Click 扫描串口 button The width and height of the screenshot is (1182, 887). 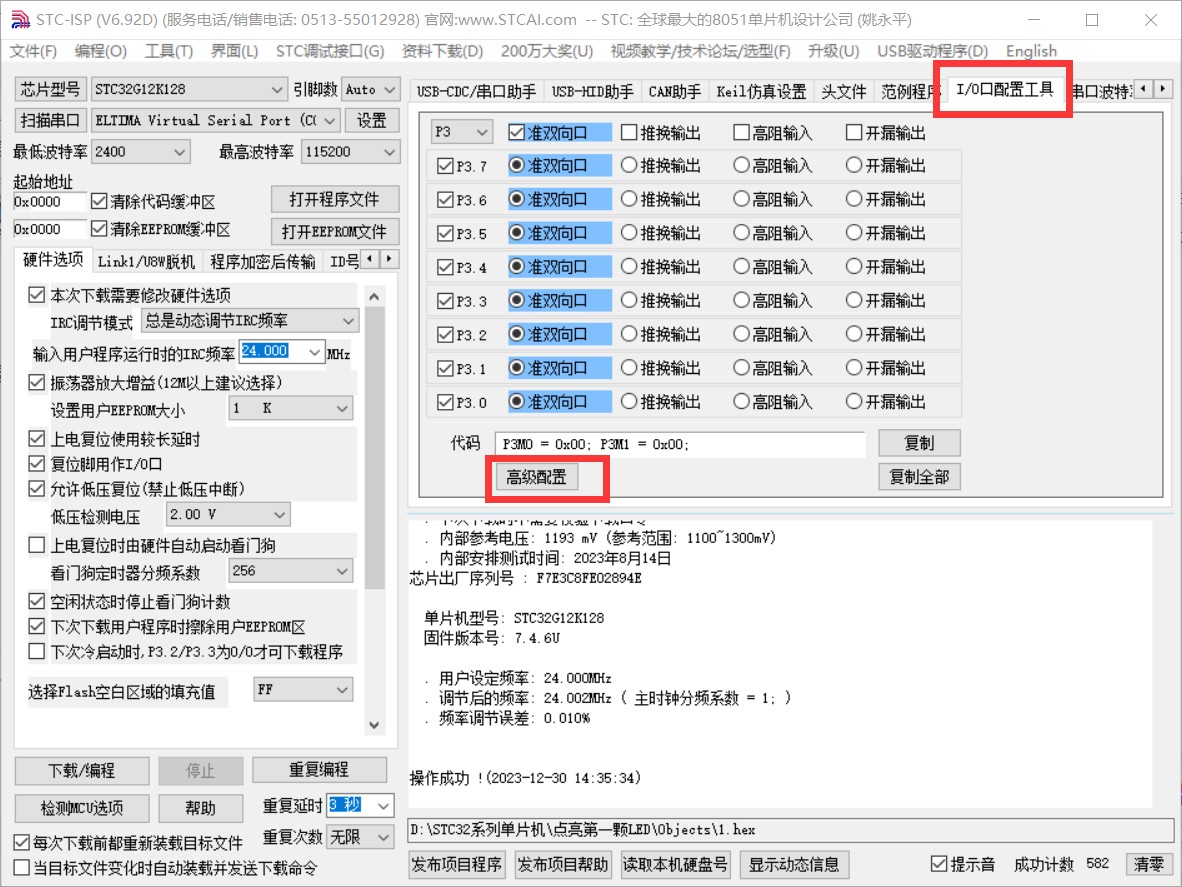pyautogui.click(x=51, y=121)
